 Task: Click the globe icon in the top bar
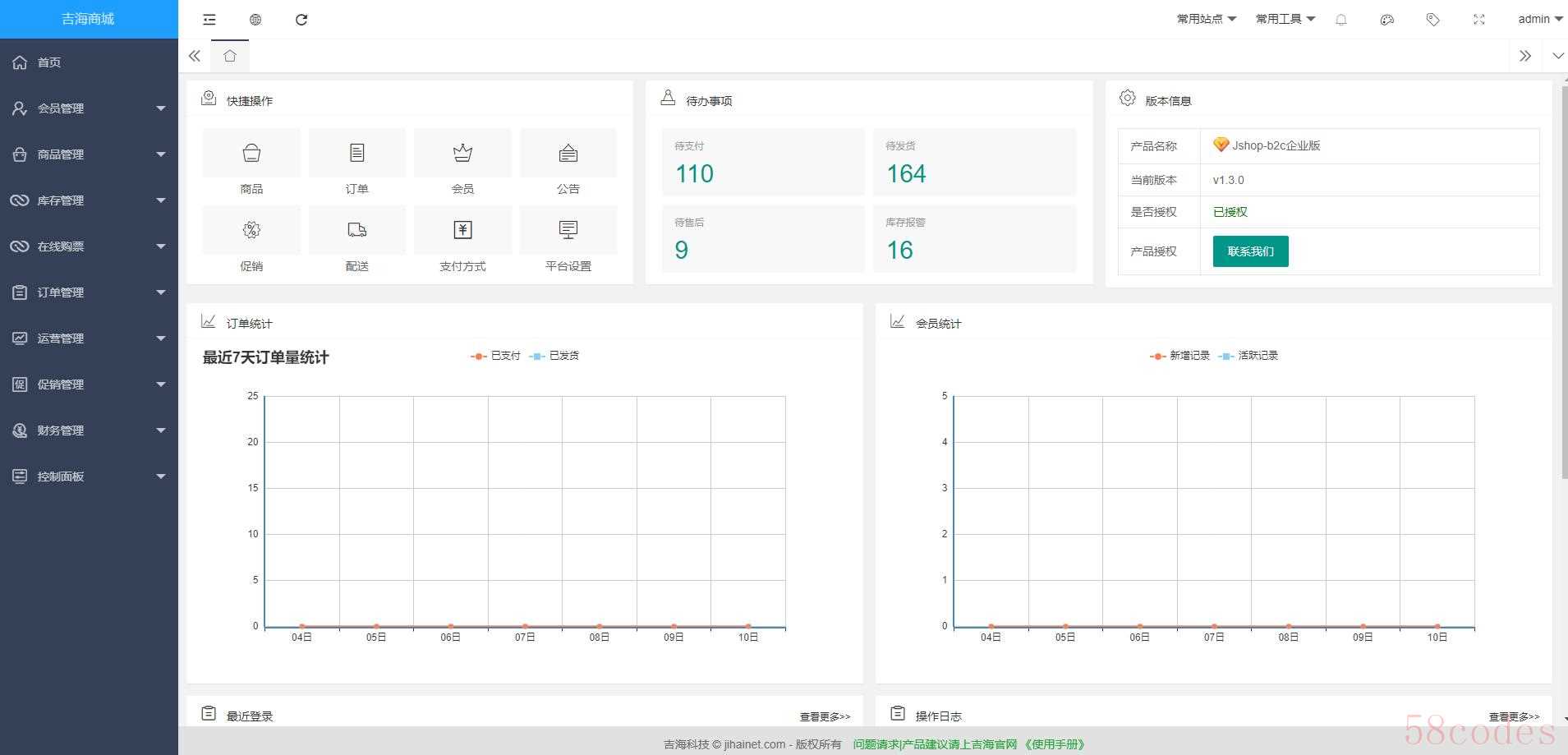tap(255, 20)
